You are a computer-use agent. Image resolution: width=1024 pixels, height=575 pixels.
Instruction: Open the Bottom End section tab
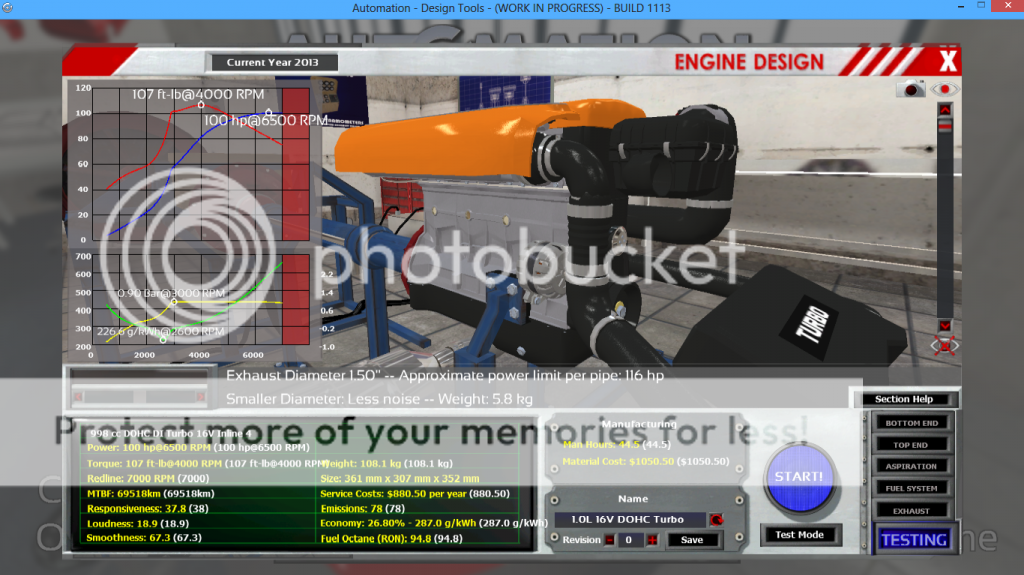tap(912, 423)
